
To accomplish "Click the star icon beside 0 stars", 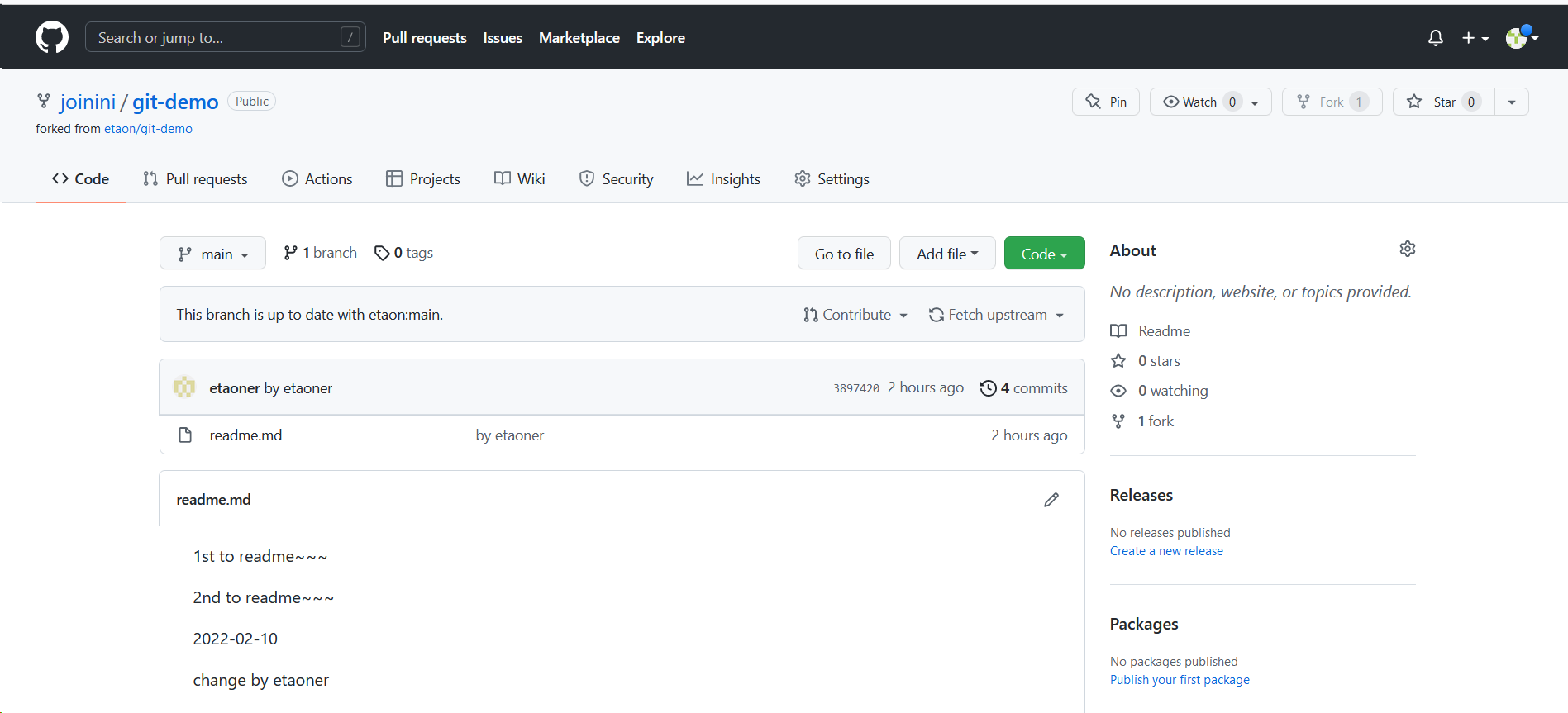I will tap(1118, 361).
